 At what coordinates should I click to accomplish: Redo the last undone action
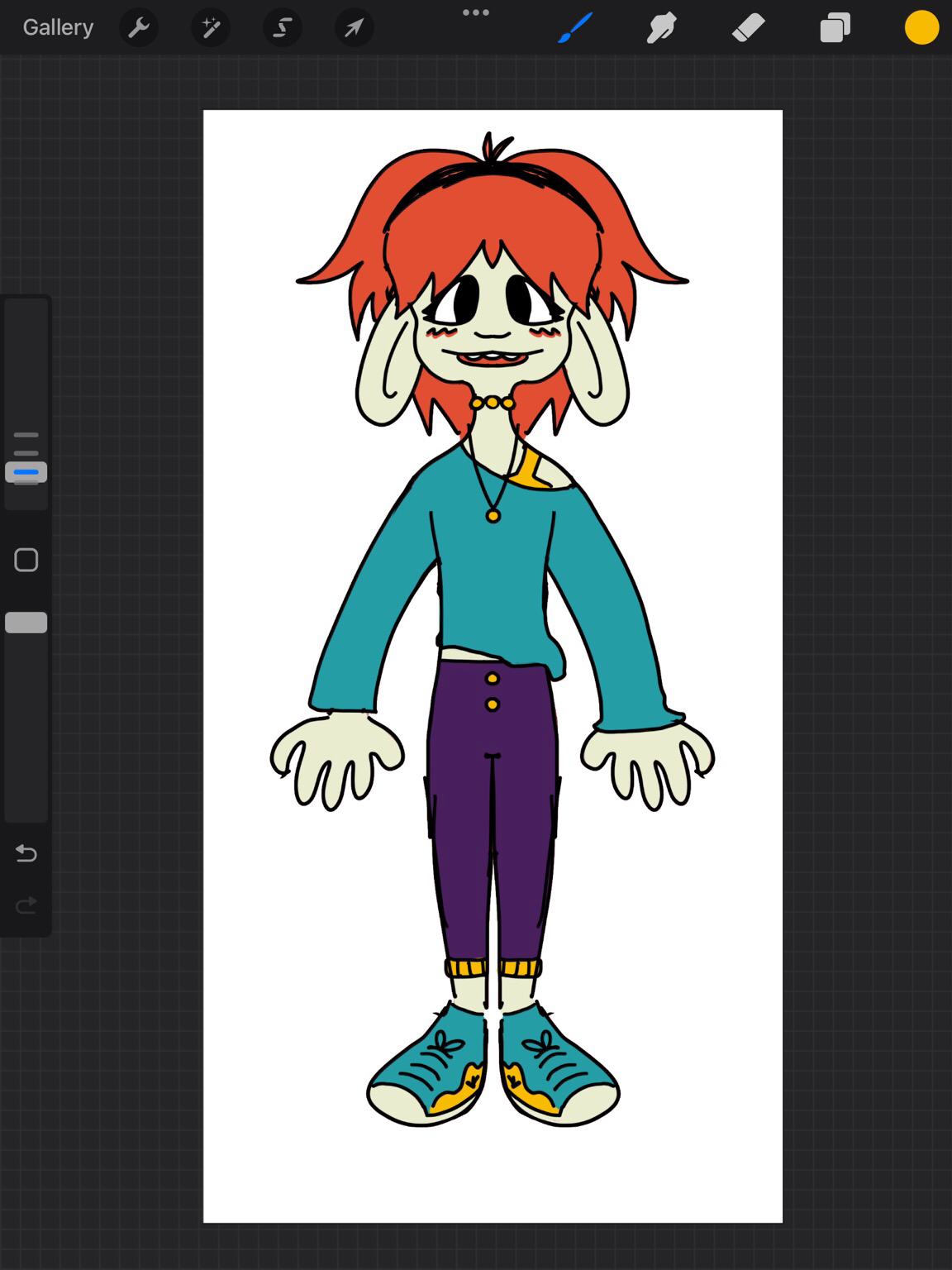click(26, 905)
